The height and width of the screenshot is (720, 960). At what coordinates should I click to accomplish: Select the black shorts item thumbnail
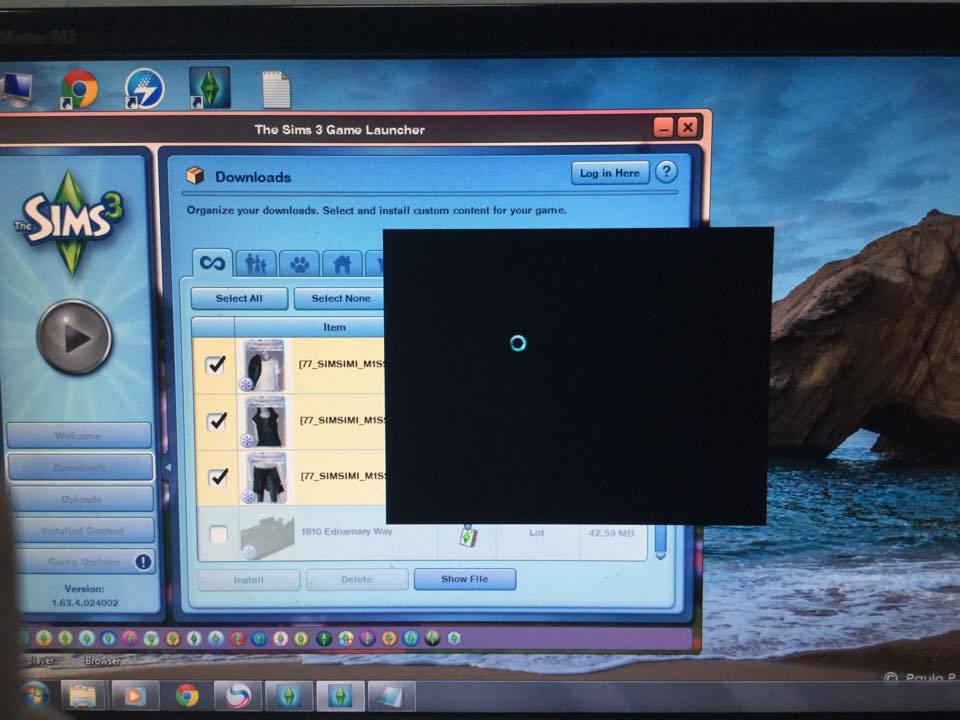pos(265,478)
